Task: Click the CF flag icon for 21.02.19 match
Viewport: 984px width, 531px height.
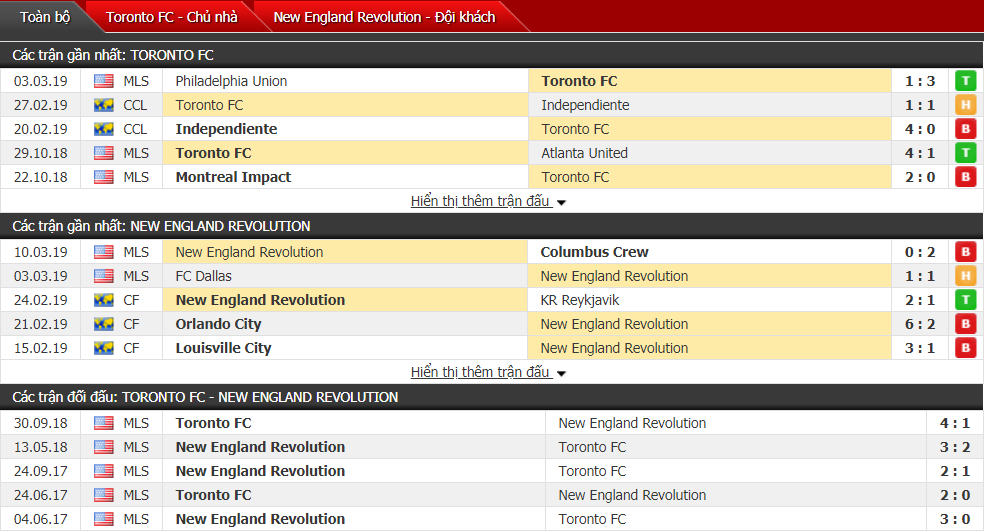Action: point(104,324)
